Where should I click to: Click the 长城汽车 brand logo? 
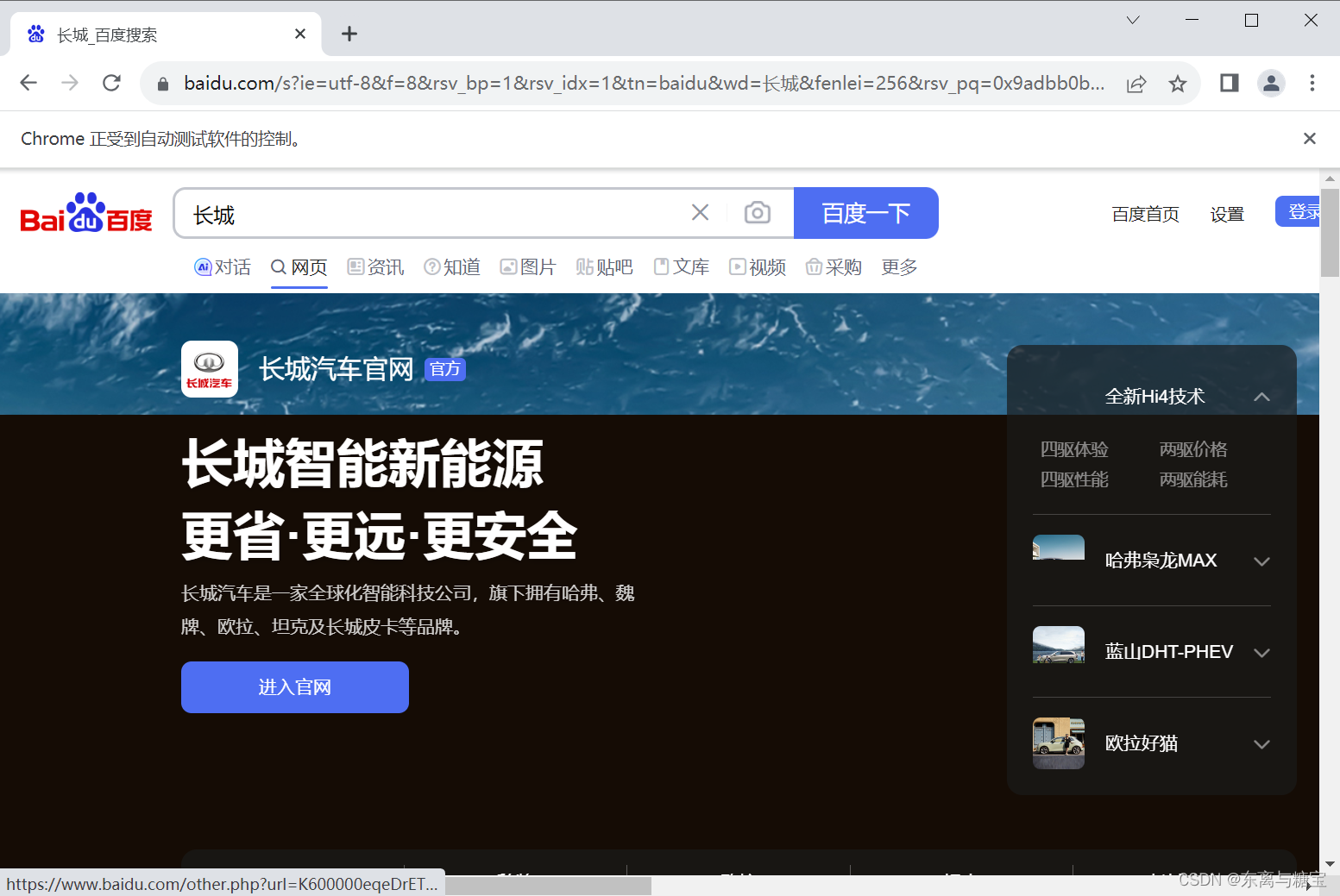coord(210,369)
